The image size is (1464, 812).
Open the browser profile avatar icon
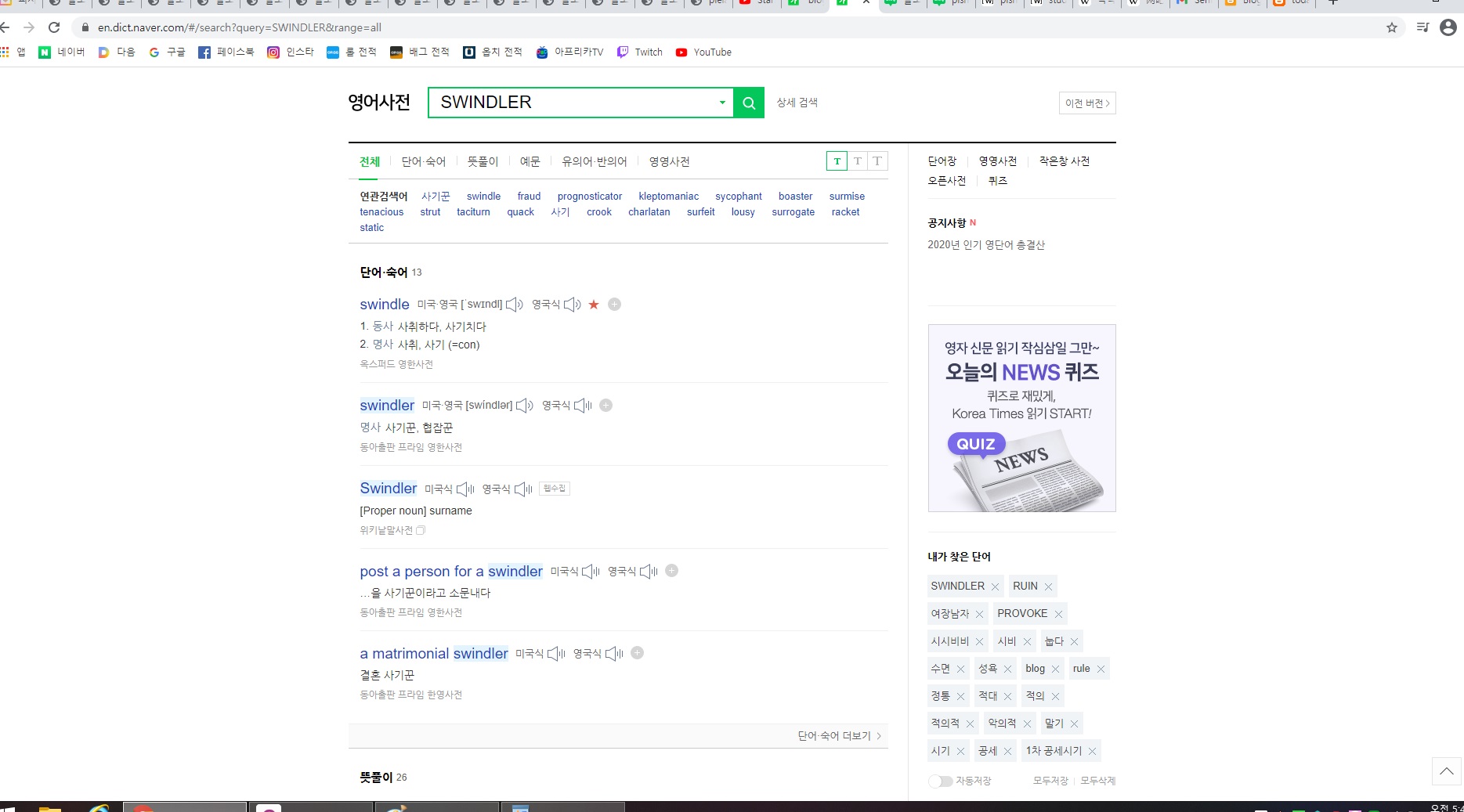point(1448,27)
